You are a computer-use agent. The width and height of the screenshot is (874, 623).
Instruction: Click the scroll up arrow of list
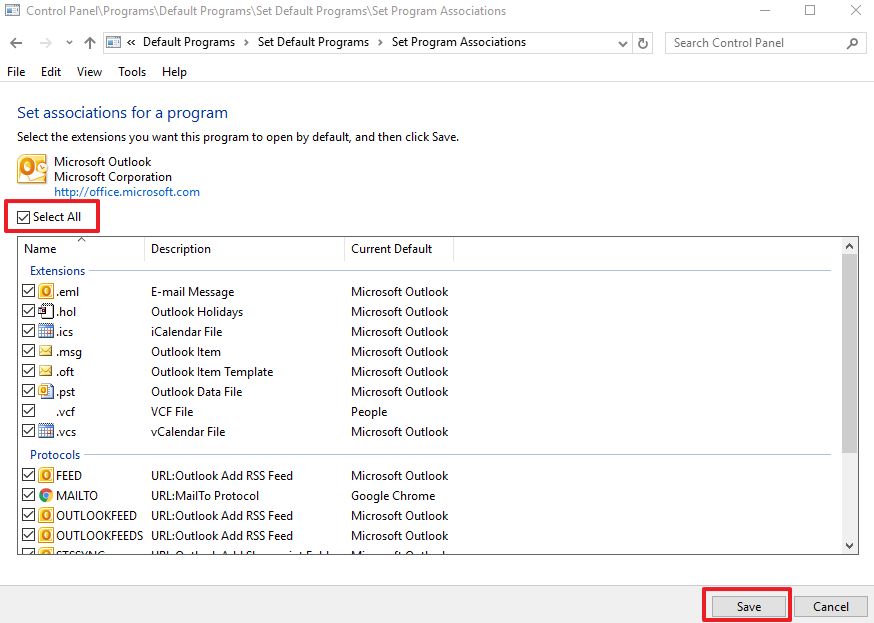coord(849,246)
